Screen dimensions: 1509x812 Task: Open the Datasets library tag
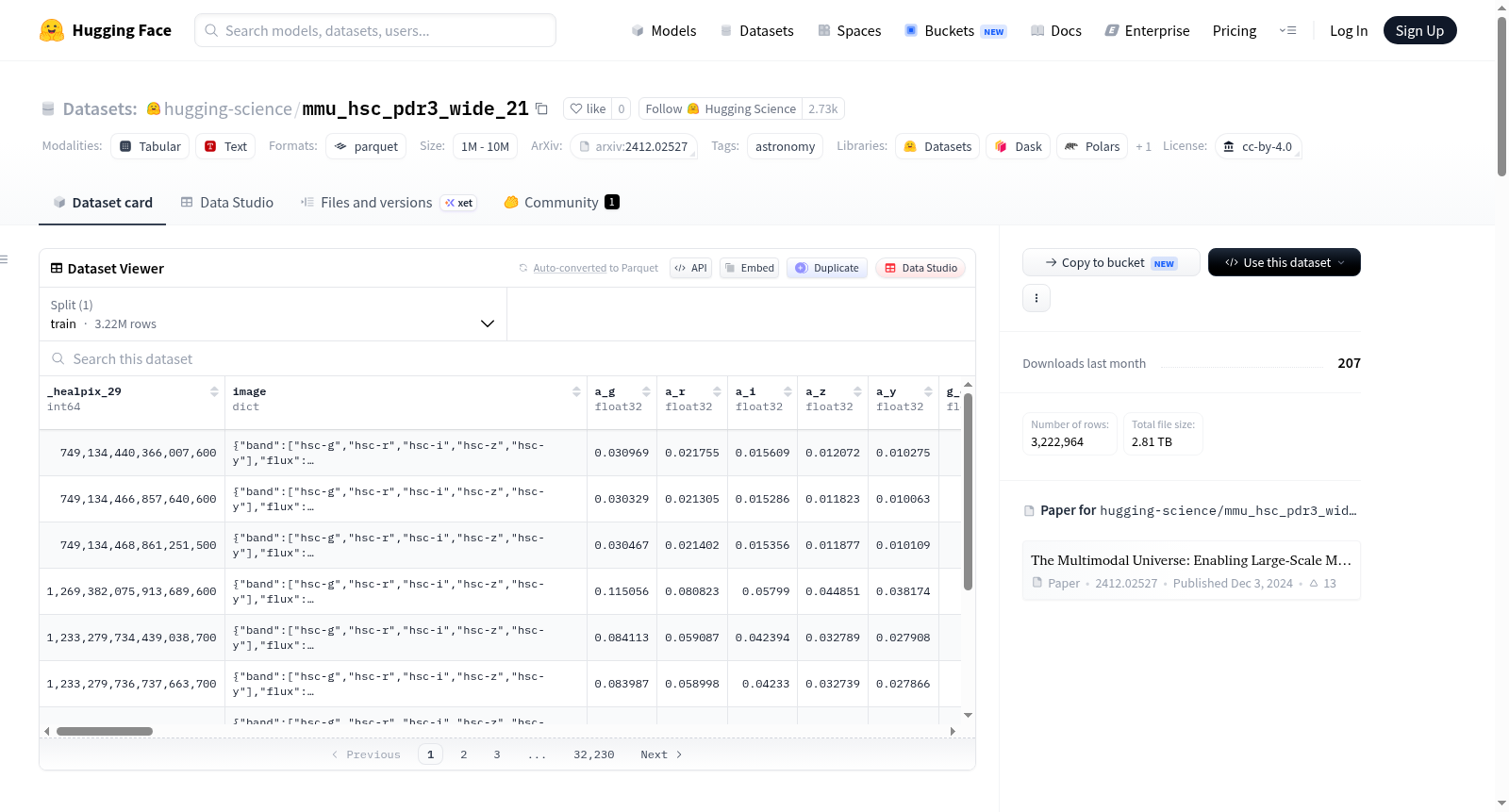[x=937, y=146]
